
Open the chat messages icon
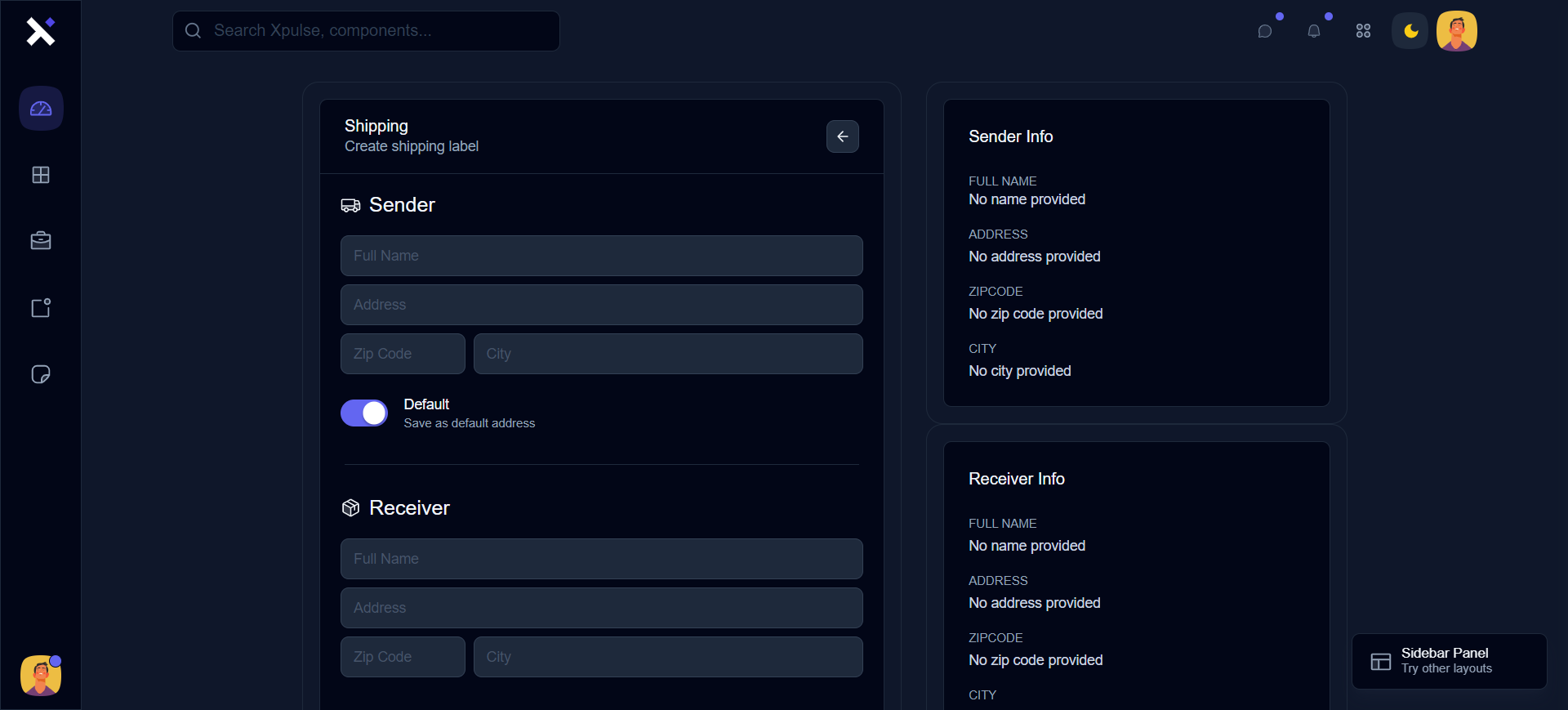(1265, 31)
